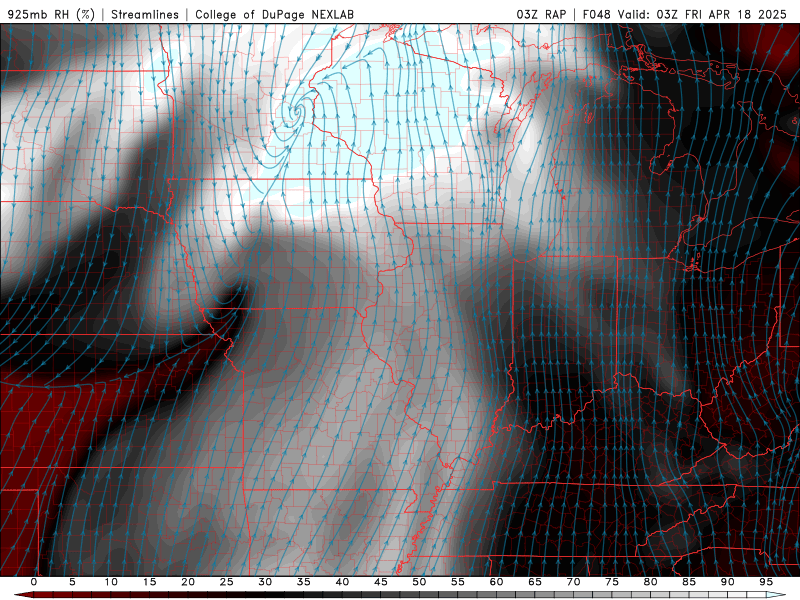Click the 35 label on color scale
This screenshot has width=800, height=600.
coord(304,582)
